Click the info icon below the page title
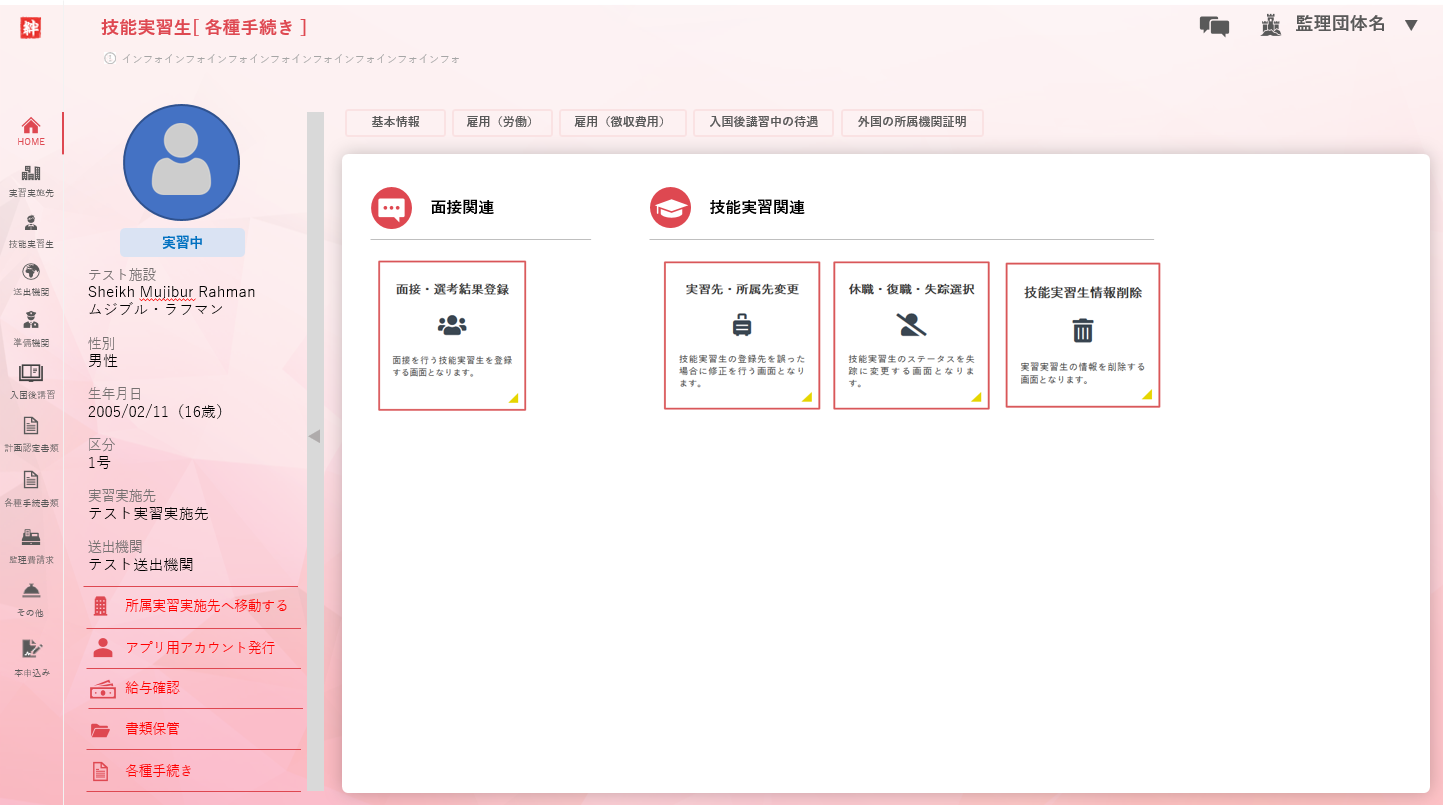The image size is (1443, 805). coord(110,59)
